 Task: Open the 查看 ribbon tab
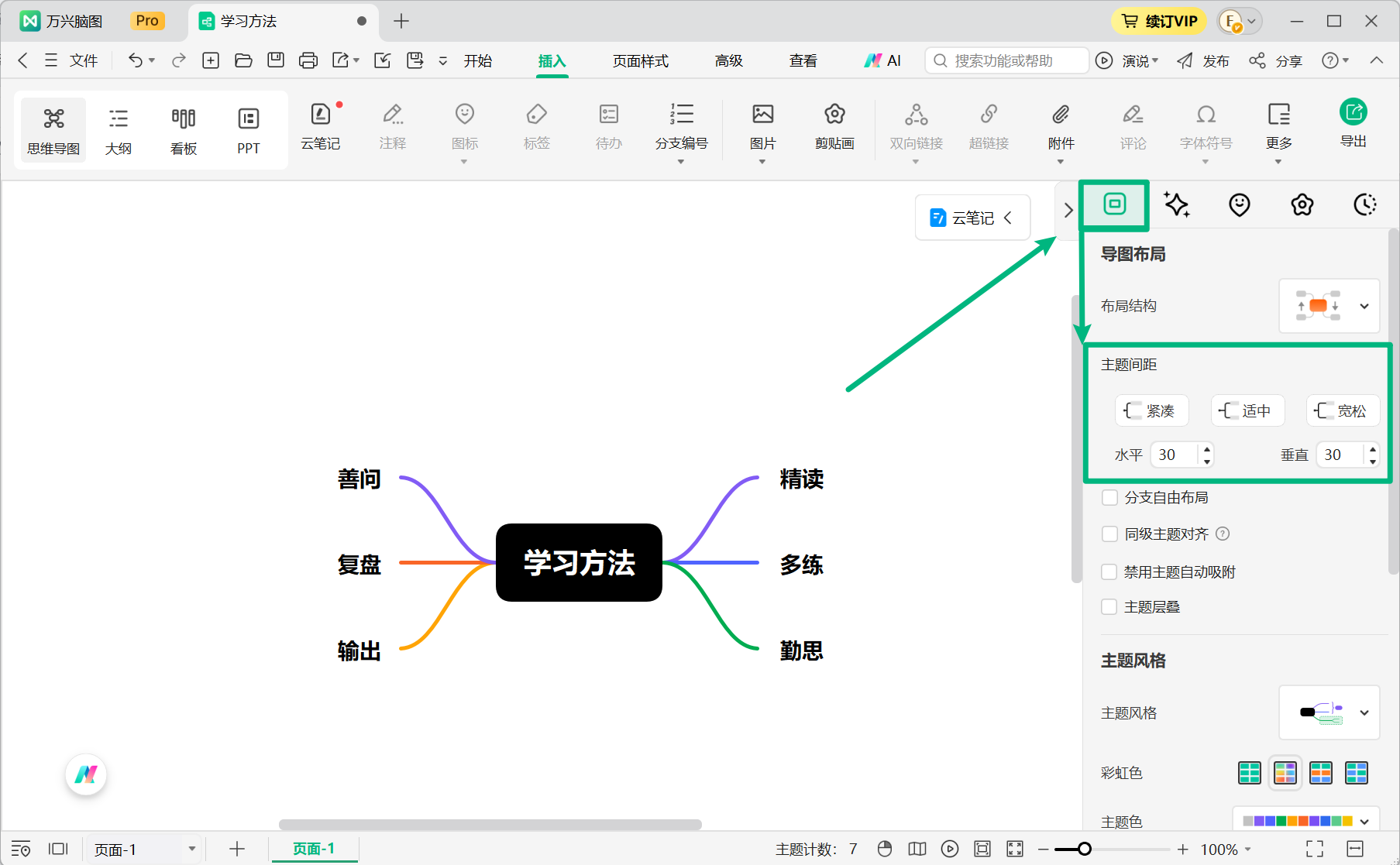tap(803, 60)
